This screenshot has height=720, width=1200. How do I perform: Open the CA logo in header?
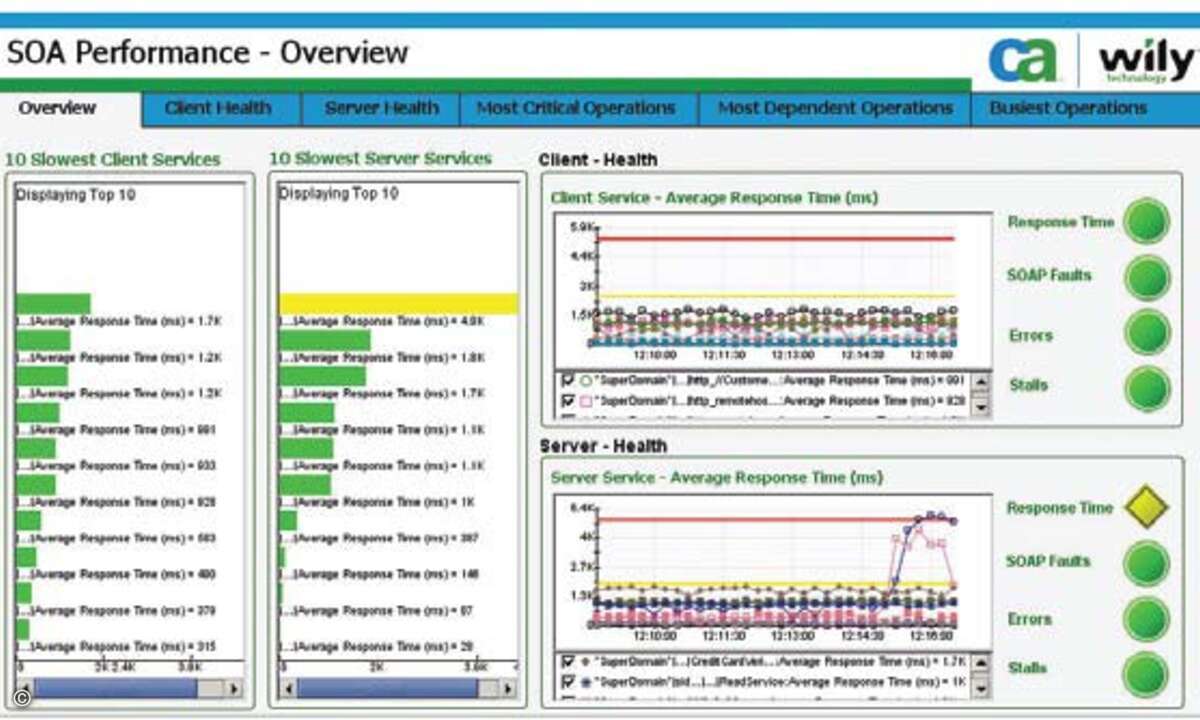[x=1022, y=61]
